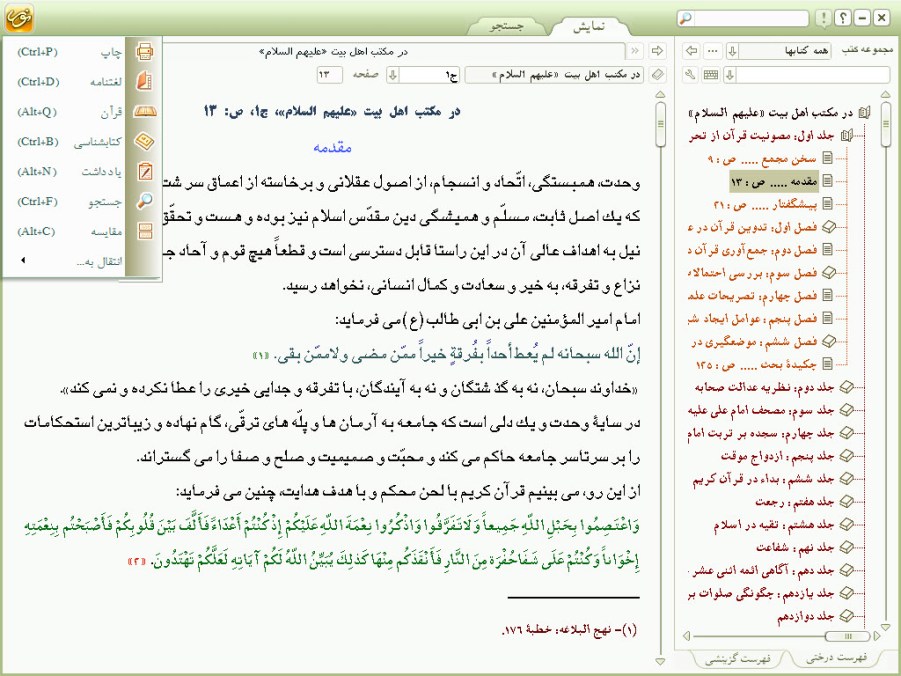Click the book title box on the toolbar's second row
Viewport: 901px width, 676px height.
[x=555, y=75]
